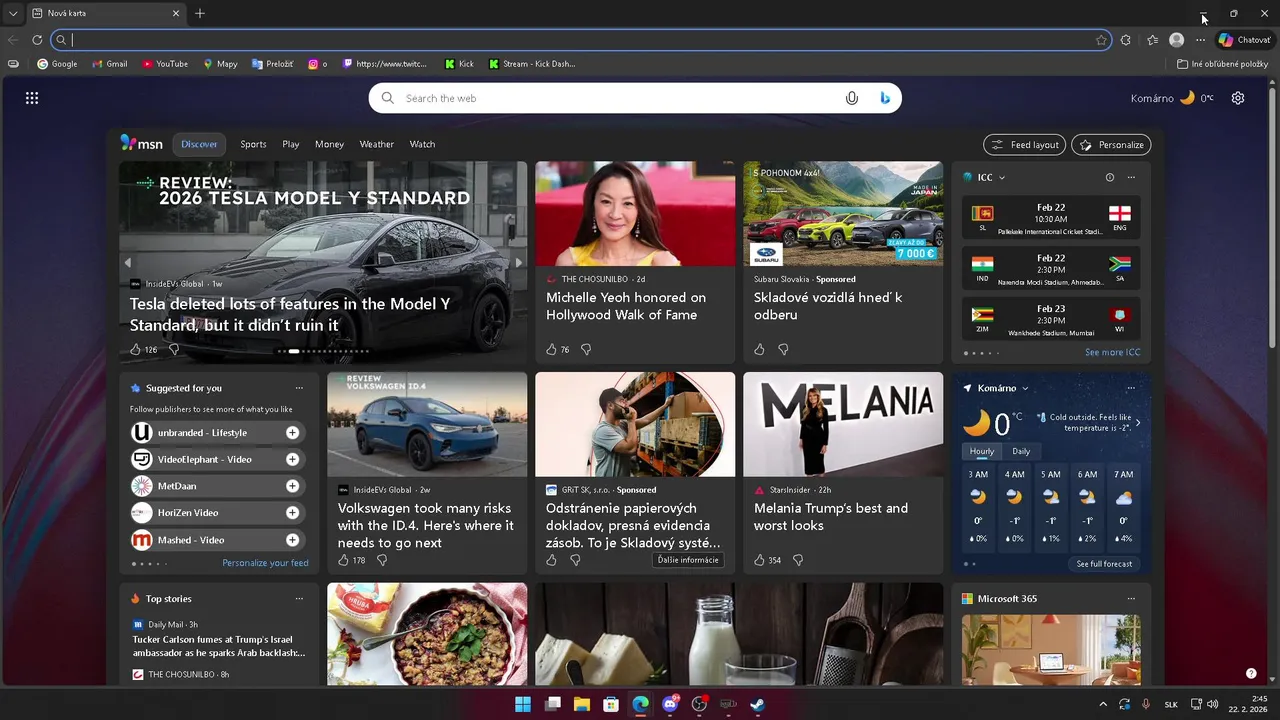
Task: Add page to favorites star icon
Action: pos(1101,40)
